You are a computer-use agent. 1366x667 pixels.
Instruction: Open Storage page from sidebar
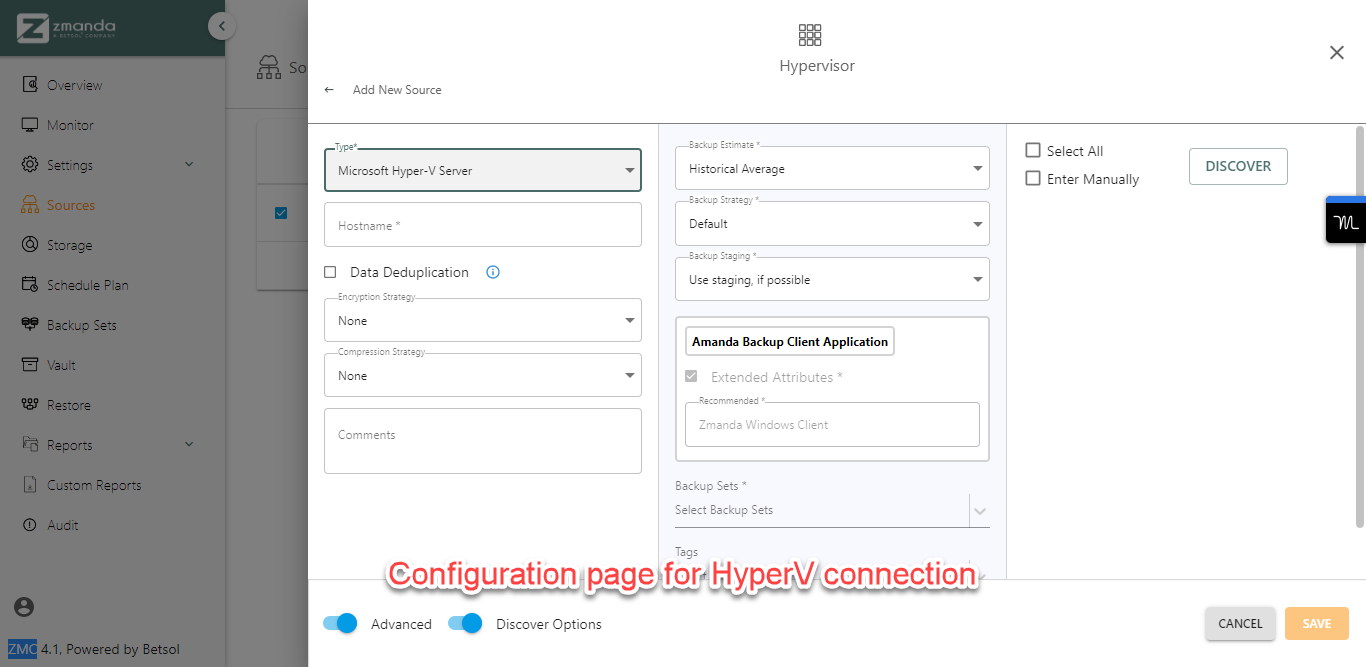tap(69, 245)
